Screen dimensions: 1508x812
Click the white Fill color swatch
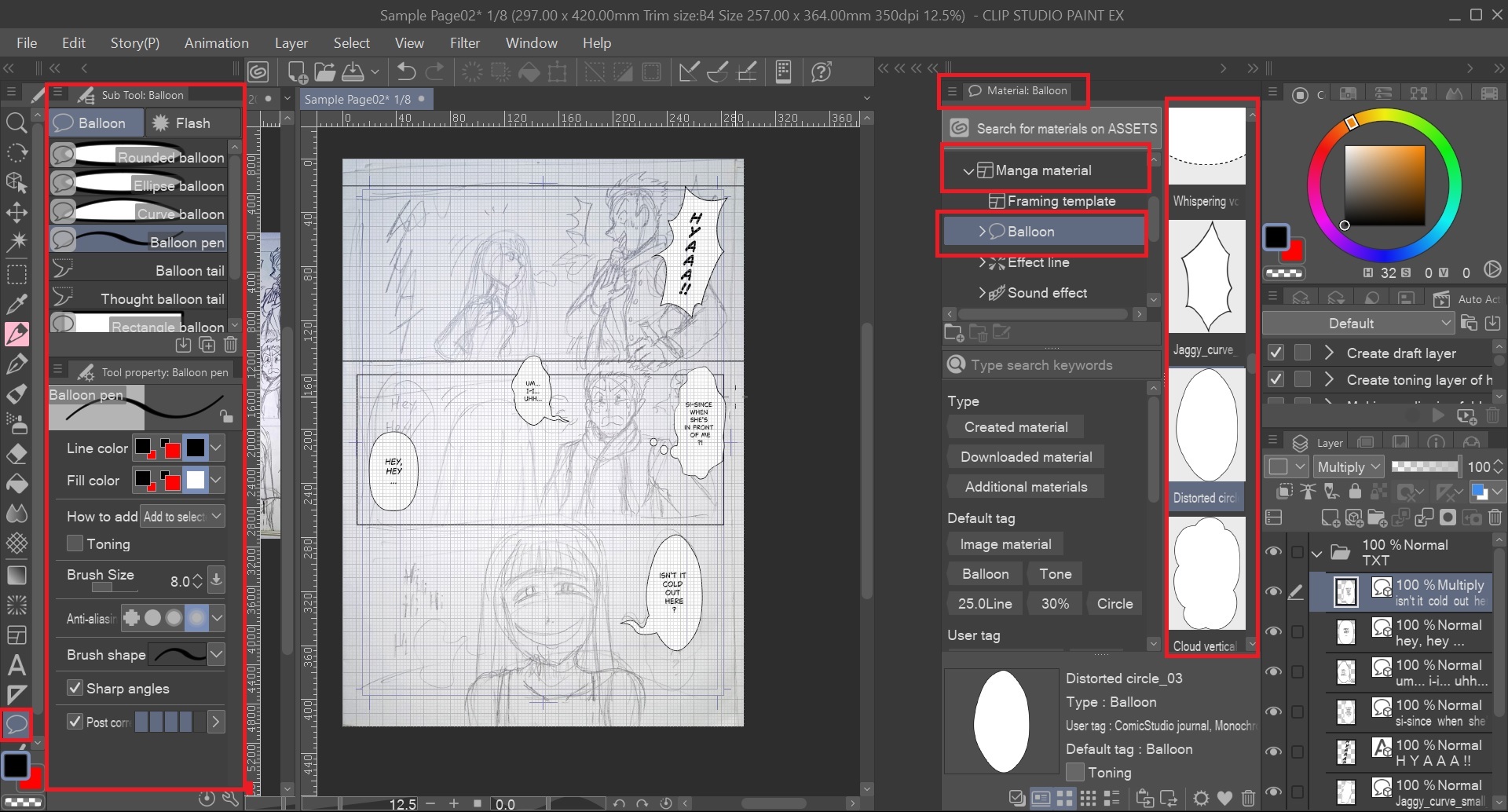tap(196, 480)
